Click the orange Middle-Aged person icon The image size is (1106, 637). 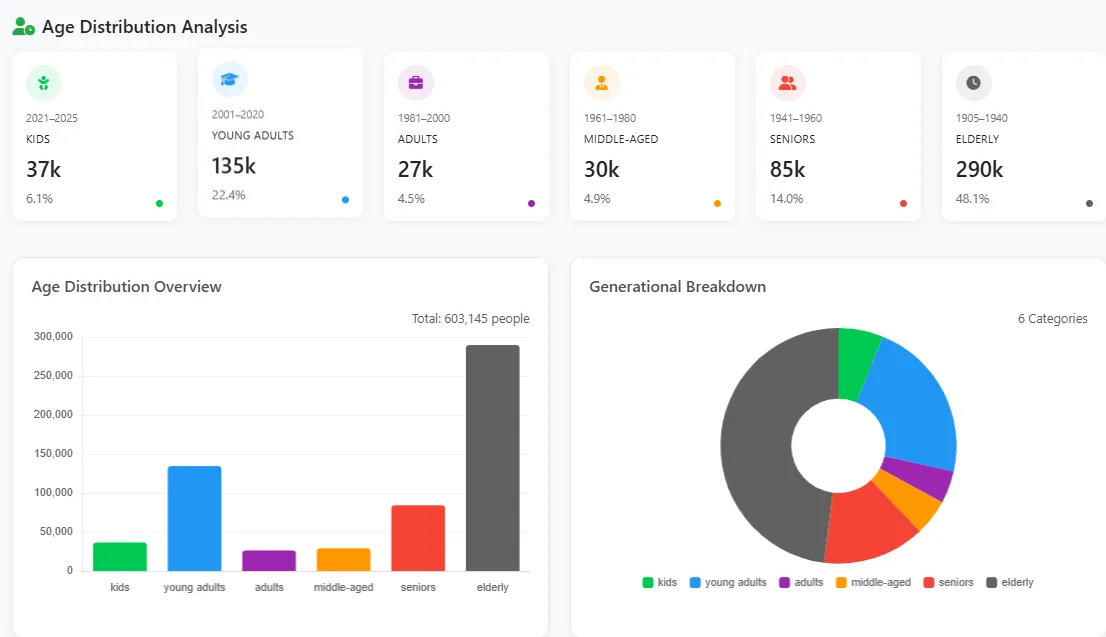tap(601, 83)
